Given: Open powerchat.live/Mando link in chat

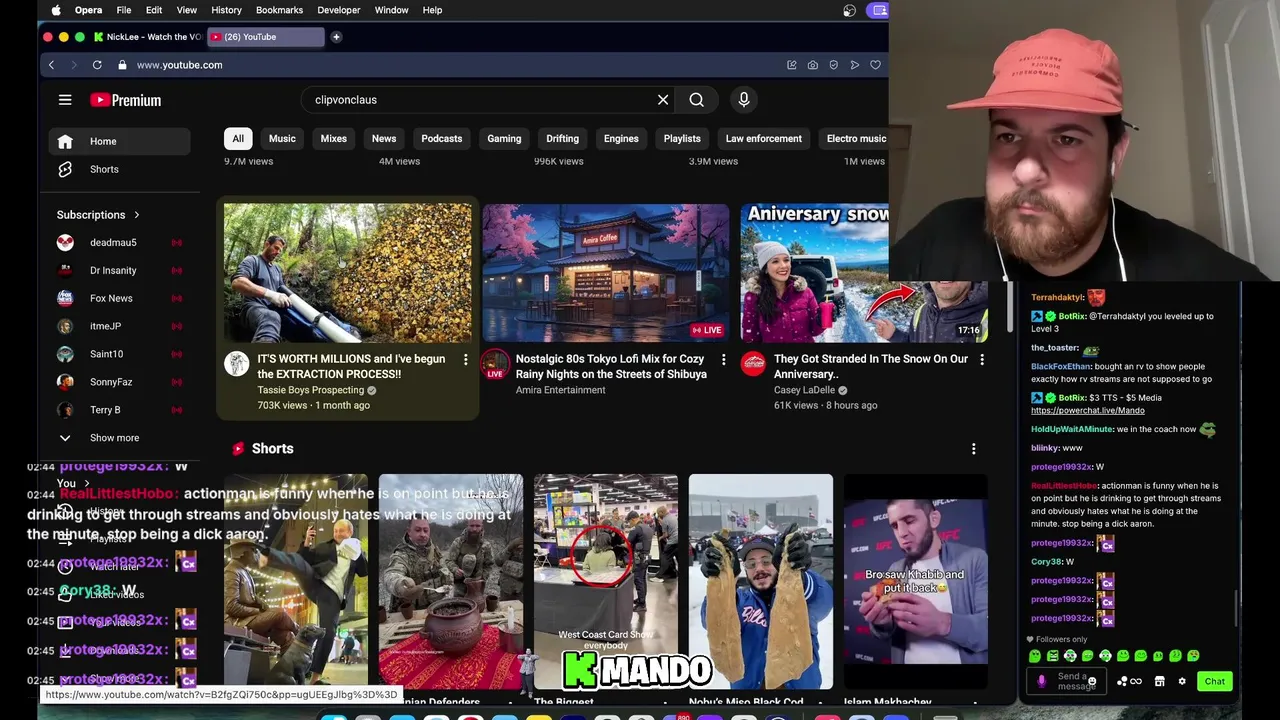Looking at the screenshot, I should pos(1087,411).
